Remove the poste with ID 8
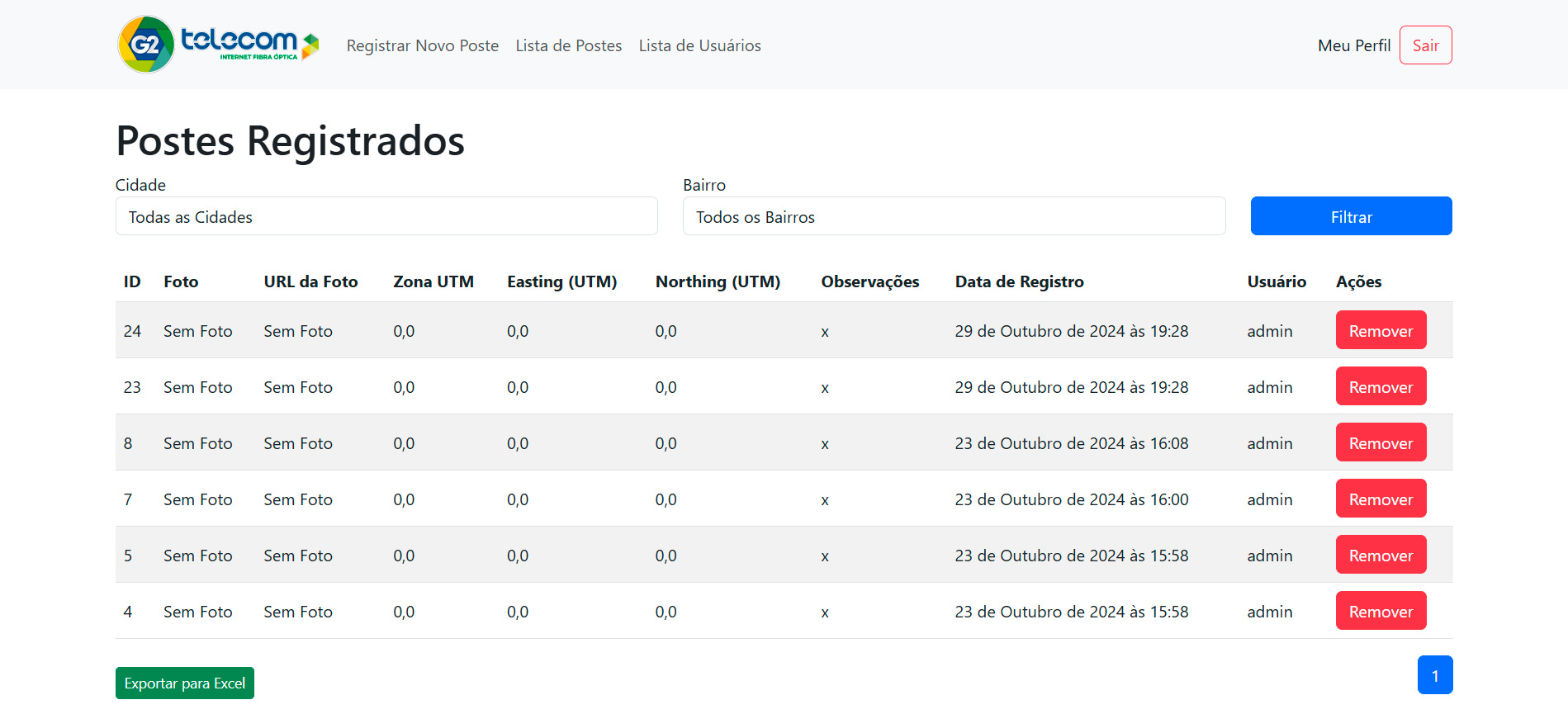Viewport: 1568px width, 714px height. 1381,442
